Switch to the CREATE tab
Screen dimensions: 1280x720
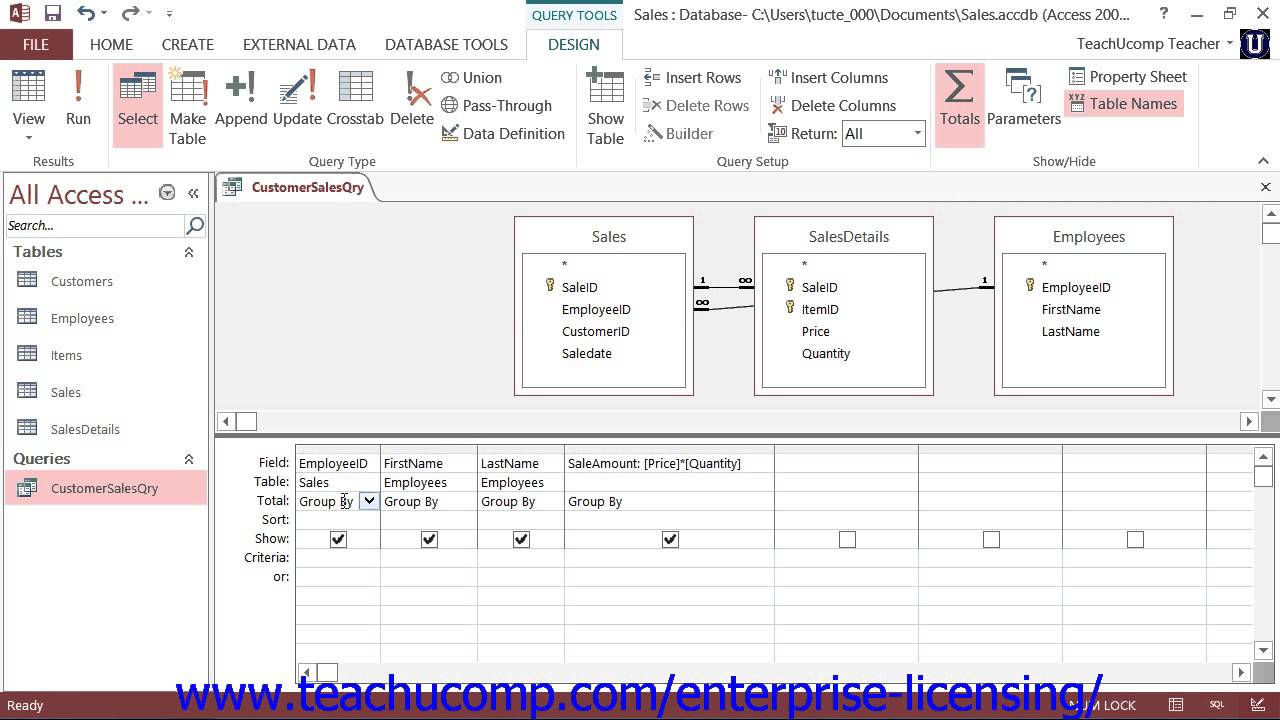pyautogui.click(x=188, y=44)
